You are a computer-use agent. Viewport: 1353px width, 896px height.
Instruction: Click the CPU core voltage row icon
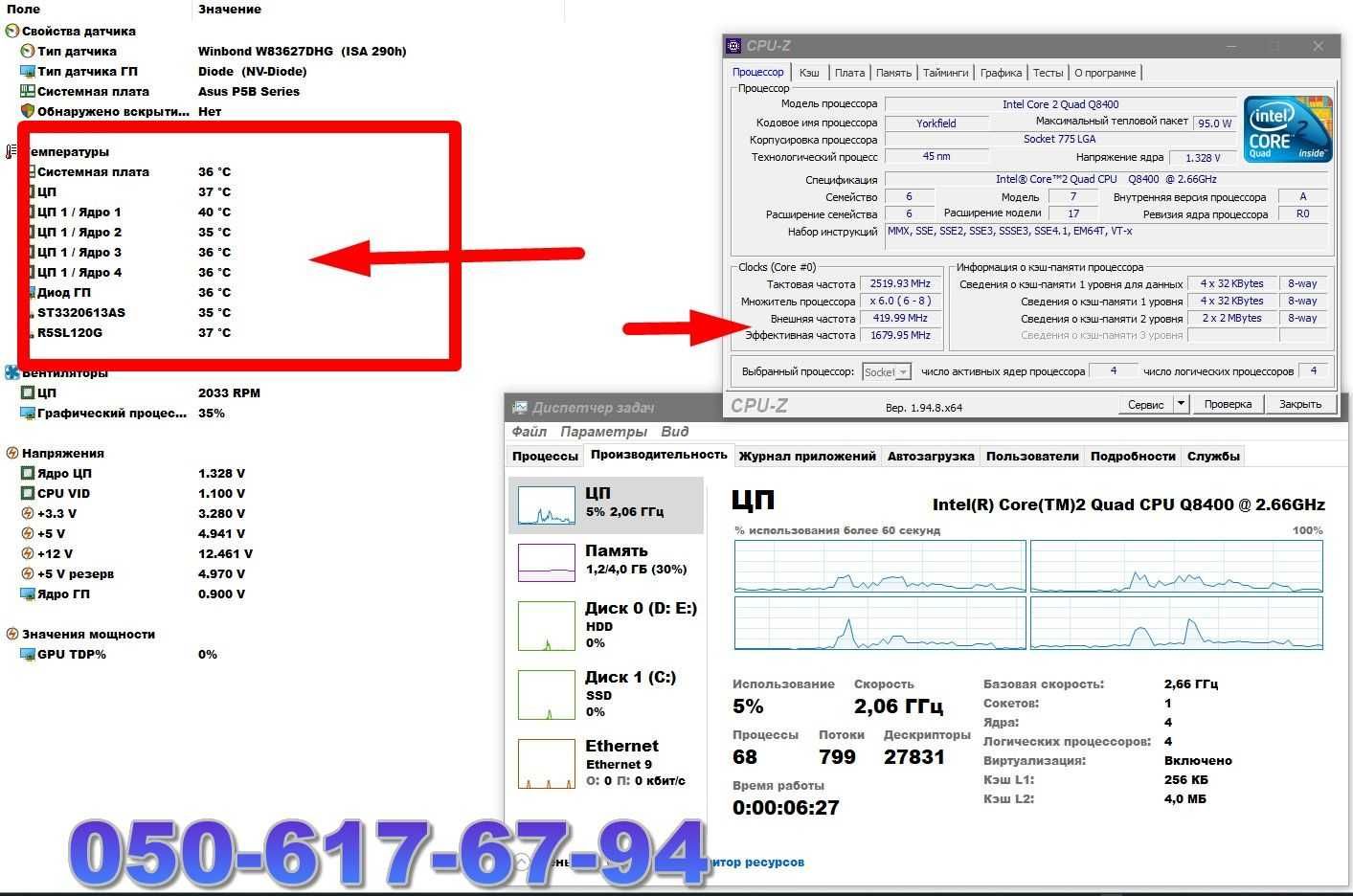28,474
